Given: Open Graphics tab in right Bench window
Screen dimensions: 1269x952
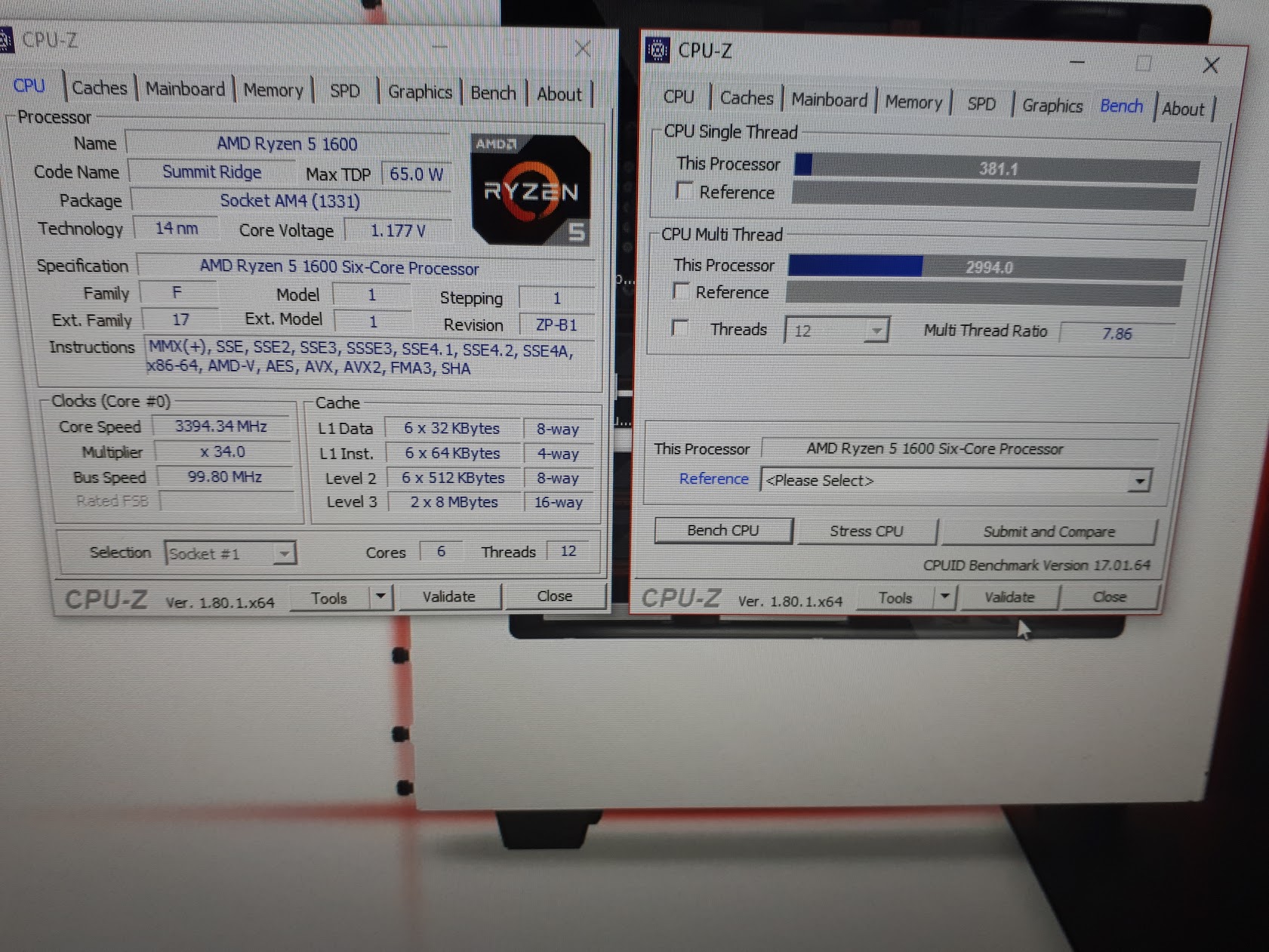Looking at the screenshot, I should (1052, 106).
